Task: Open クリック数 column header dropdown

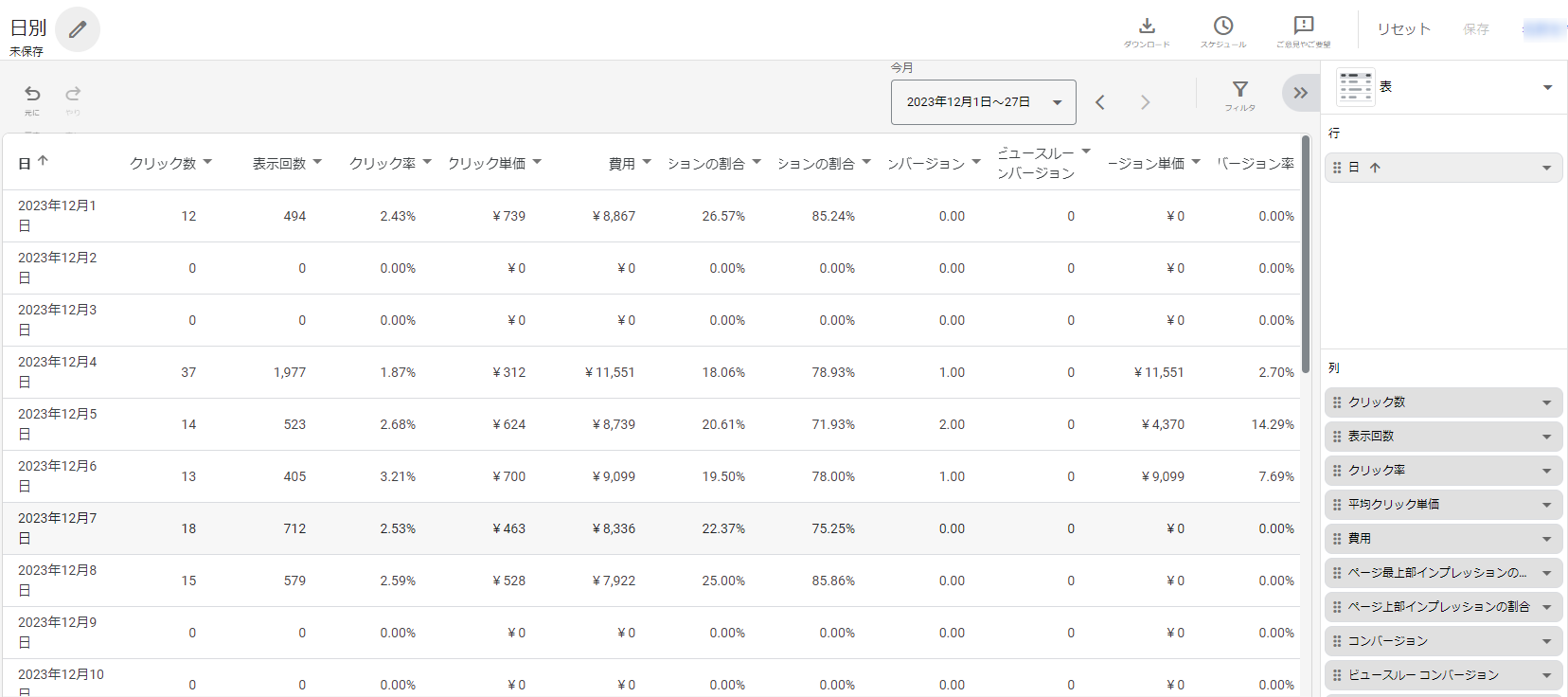Action: 207,162
